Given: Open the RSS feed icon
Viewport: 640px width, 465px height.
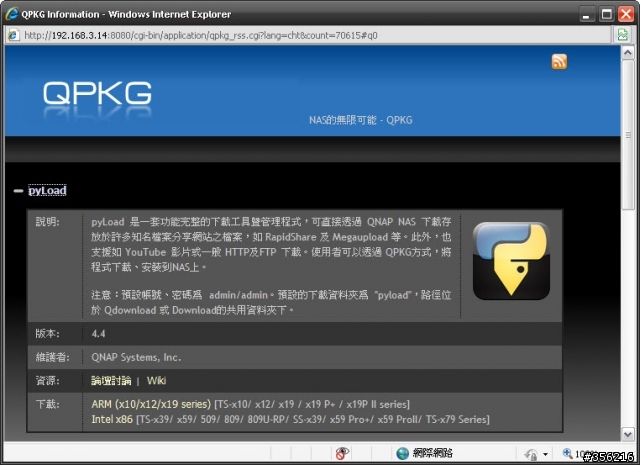Looking at the screenshot, I should [x=559, y=62].
